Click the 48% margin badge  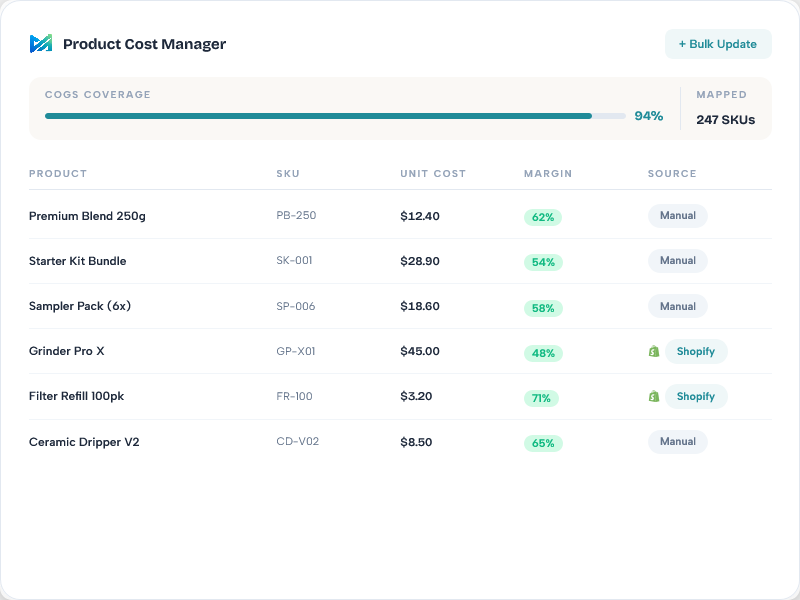(x=543, y=353)
